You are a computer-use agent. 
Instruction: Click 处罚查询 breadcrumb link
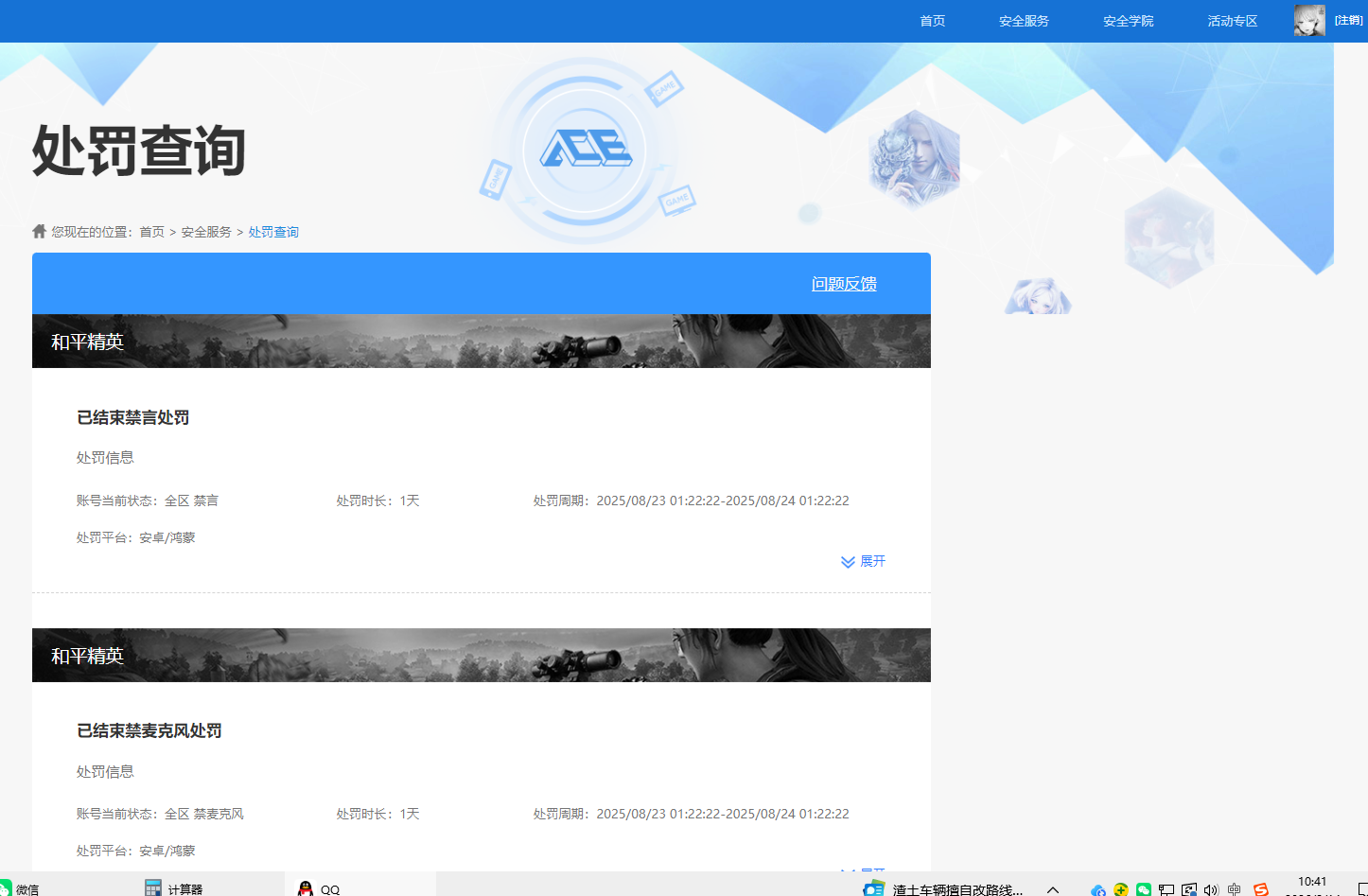point(273,232)
